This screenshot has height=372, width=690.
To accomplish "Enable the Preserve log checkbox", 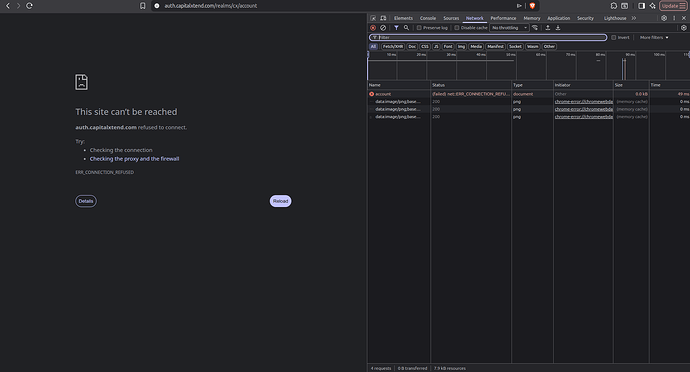I will [x=419, y=28].
